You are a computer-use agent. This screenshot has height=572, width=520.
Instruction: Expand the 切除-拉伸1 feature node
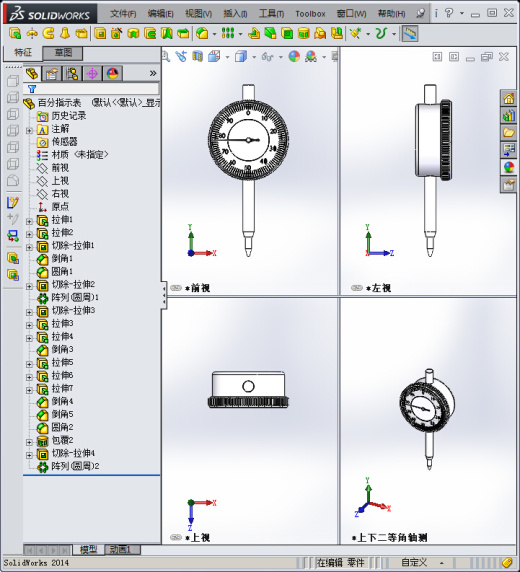click(x=30, y=247)
